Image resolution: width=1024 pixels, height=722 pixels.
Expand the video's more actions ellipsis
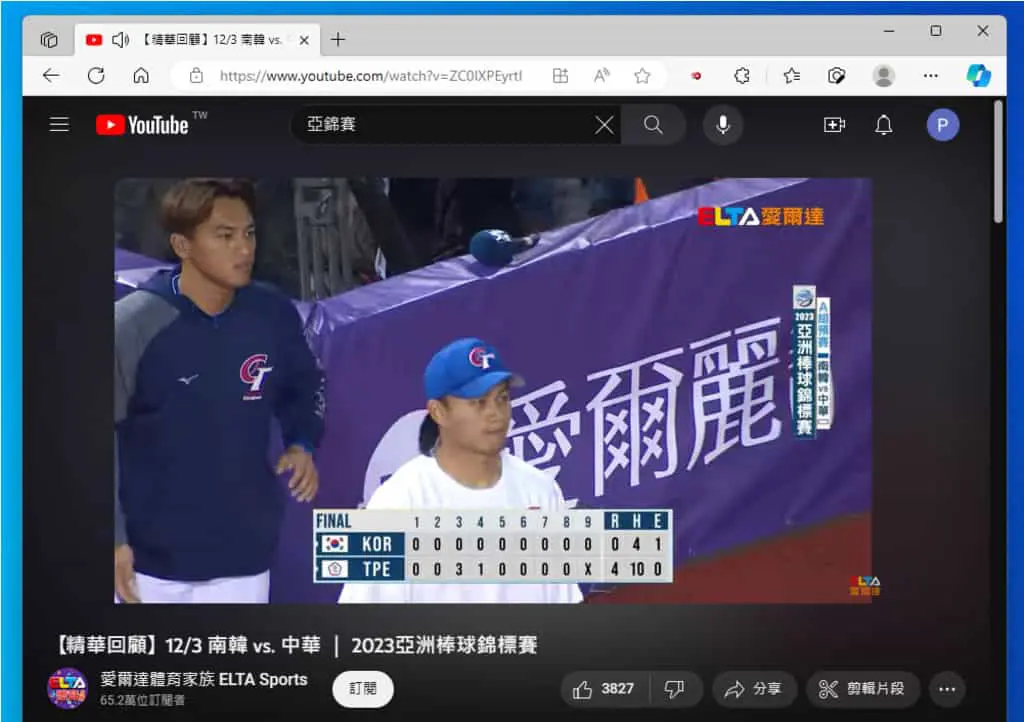[x=947, y=689]
